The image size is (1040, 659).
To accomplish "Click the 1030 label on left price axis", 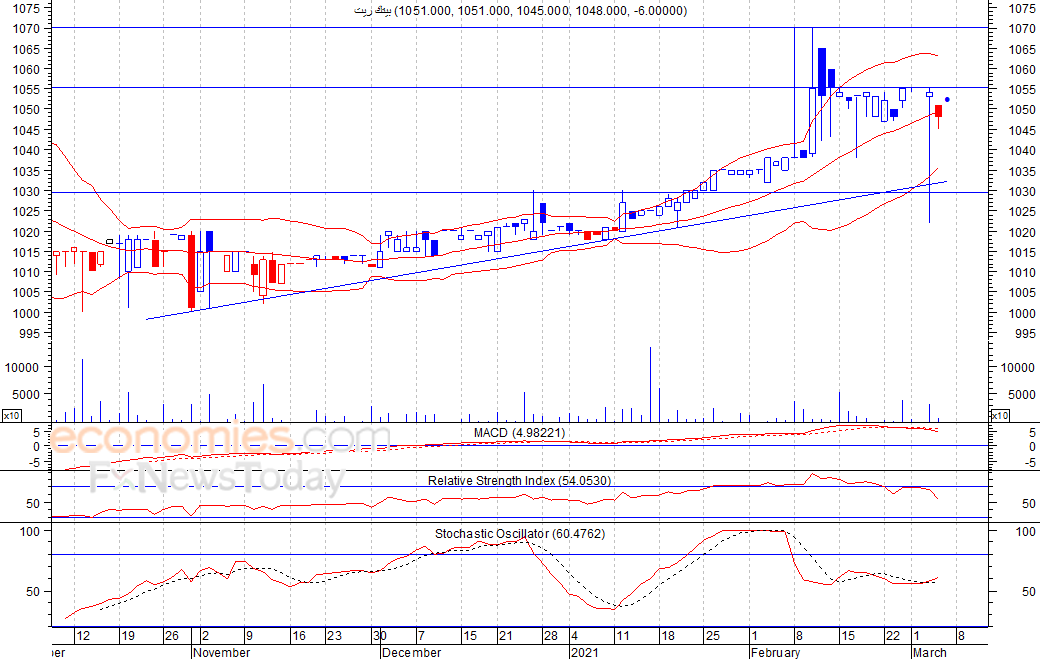I will pyautogui.click(x=27, y=191).
